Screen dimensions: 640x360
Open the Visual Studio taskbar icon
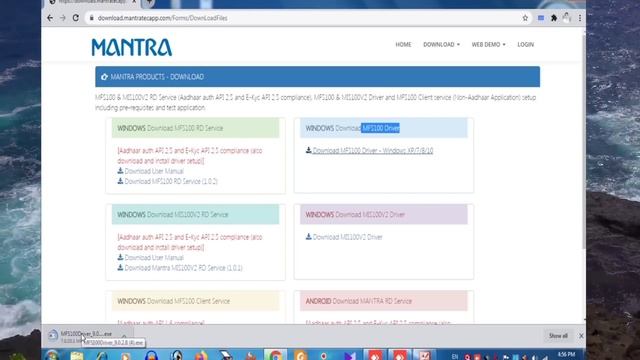[x=350, y=356]
